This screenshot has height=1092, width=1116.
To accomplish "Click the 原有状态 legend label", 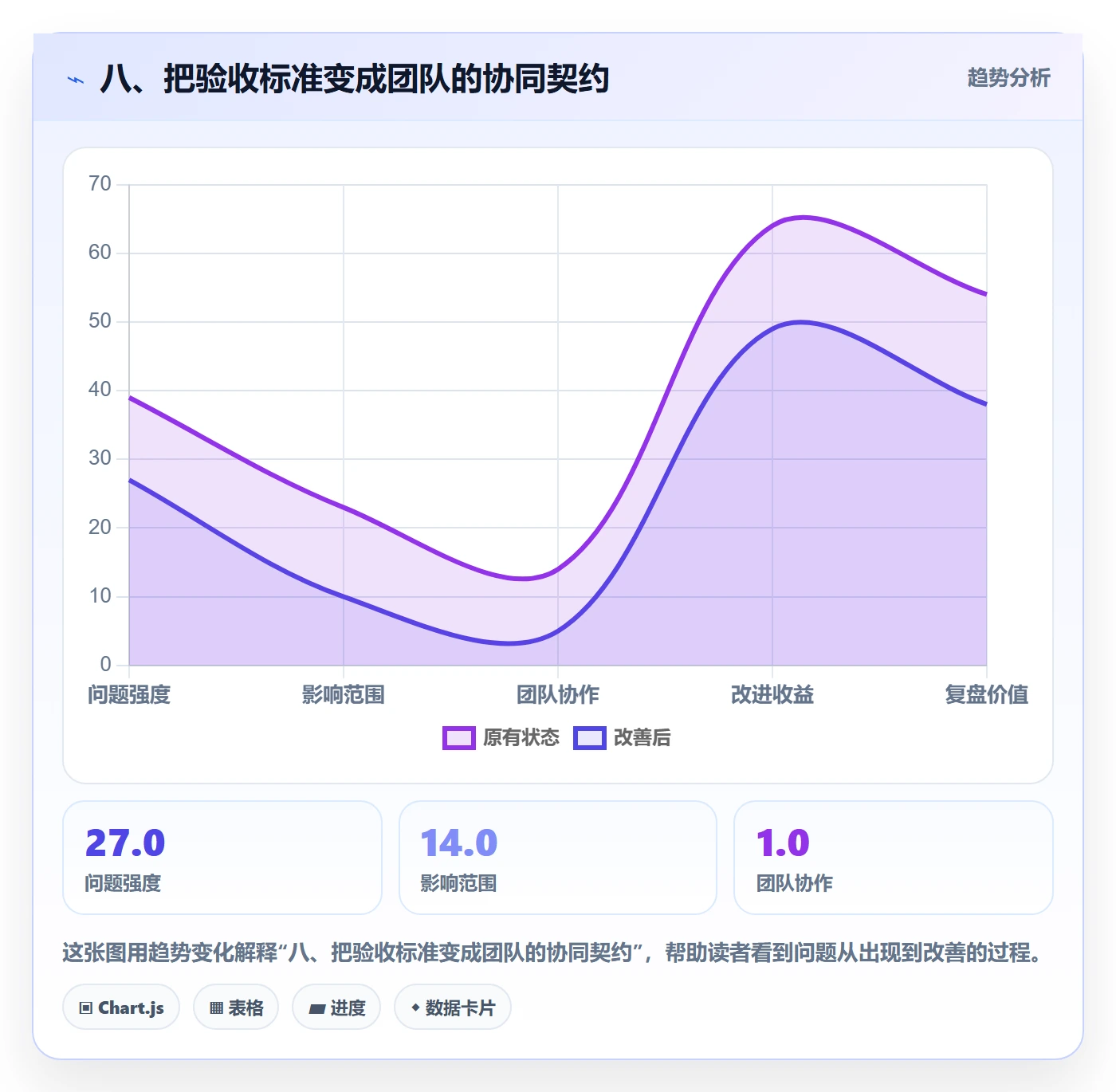I will pyautogui.click(x=521, y=738).
